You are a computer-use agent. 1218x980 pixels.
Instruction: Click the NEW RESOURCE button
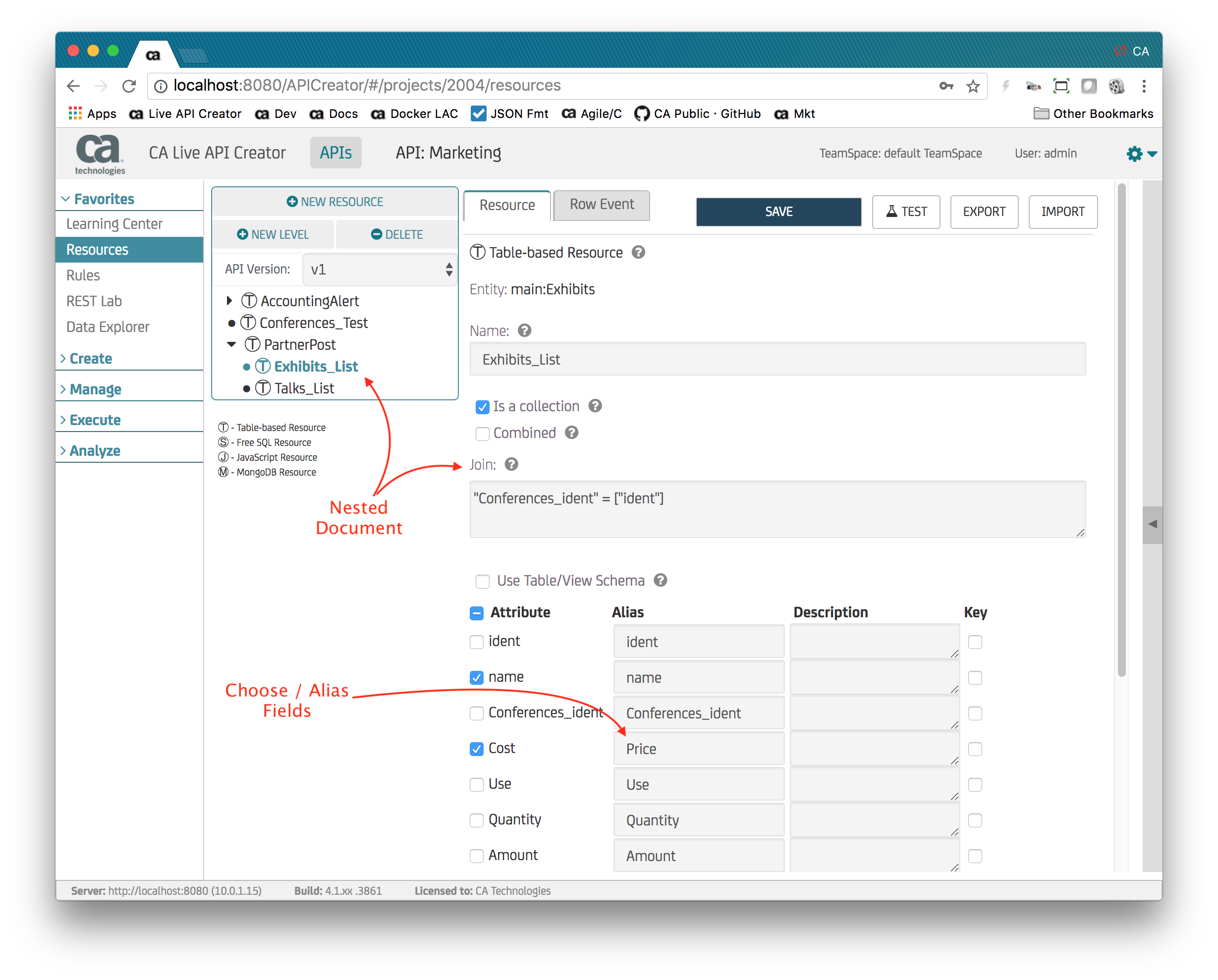(334, 202)
